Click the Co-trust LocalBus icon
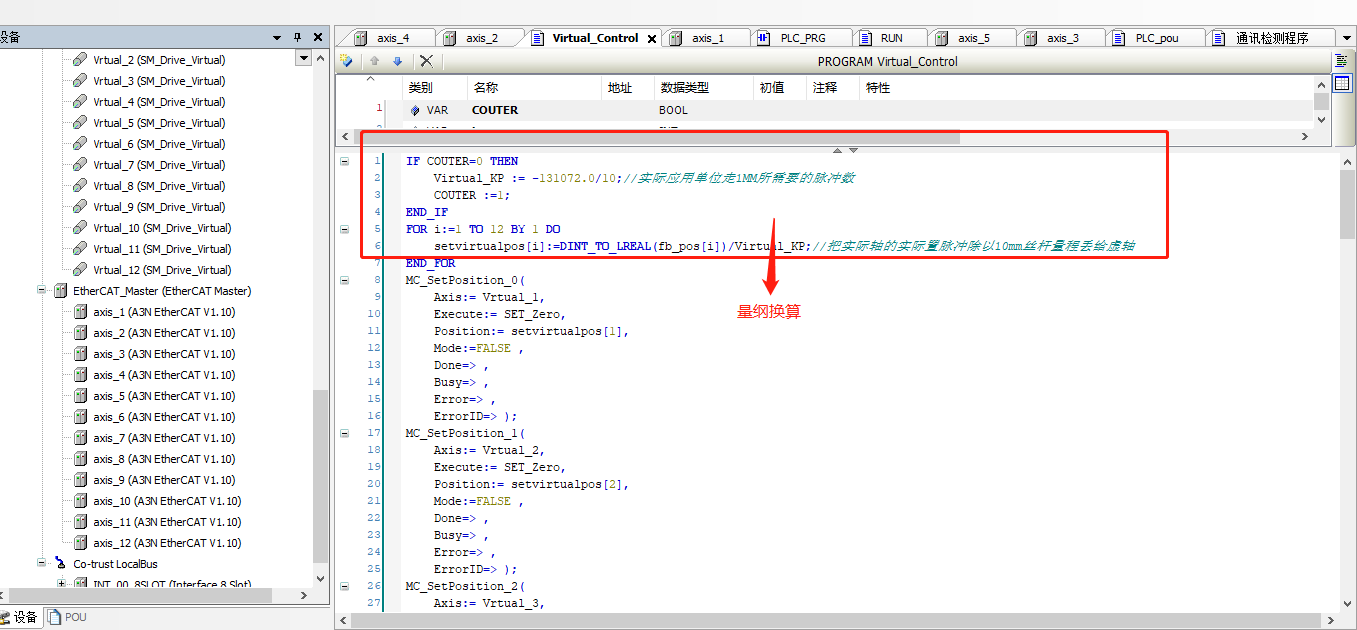This screenshot has height=630, width=1357. click(x=61, y=564)
